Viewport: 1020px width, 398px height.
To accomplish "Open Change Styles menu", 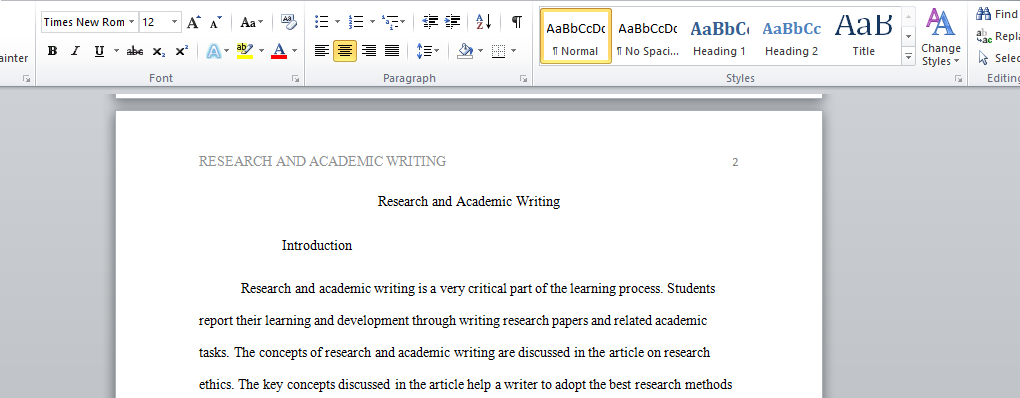I will [x=941, y=38].
